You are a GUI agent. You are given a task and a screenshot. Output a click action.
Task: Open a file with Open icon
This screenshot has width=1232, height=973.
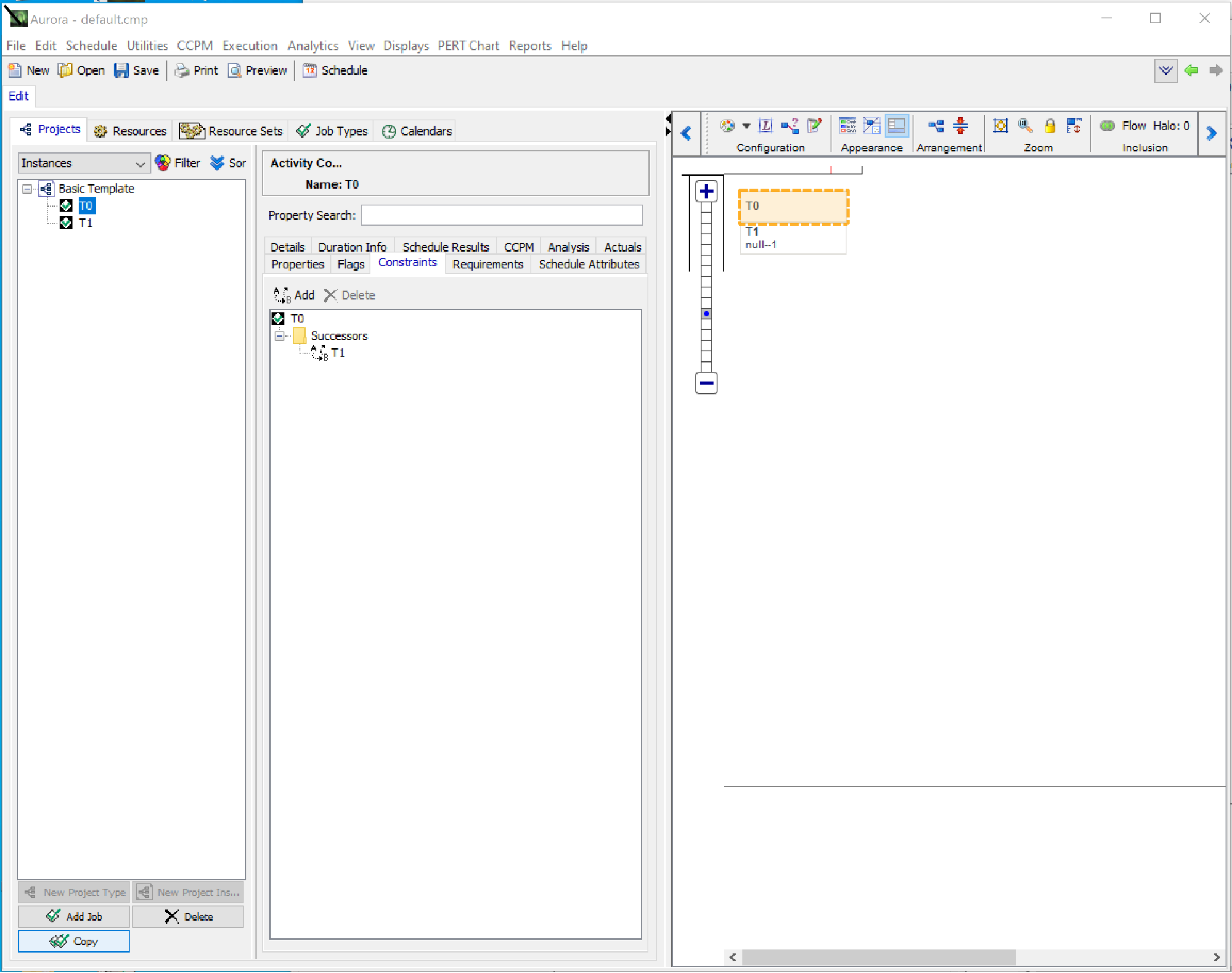pyautogui.click(x=65, y=70)
